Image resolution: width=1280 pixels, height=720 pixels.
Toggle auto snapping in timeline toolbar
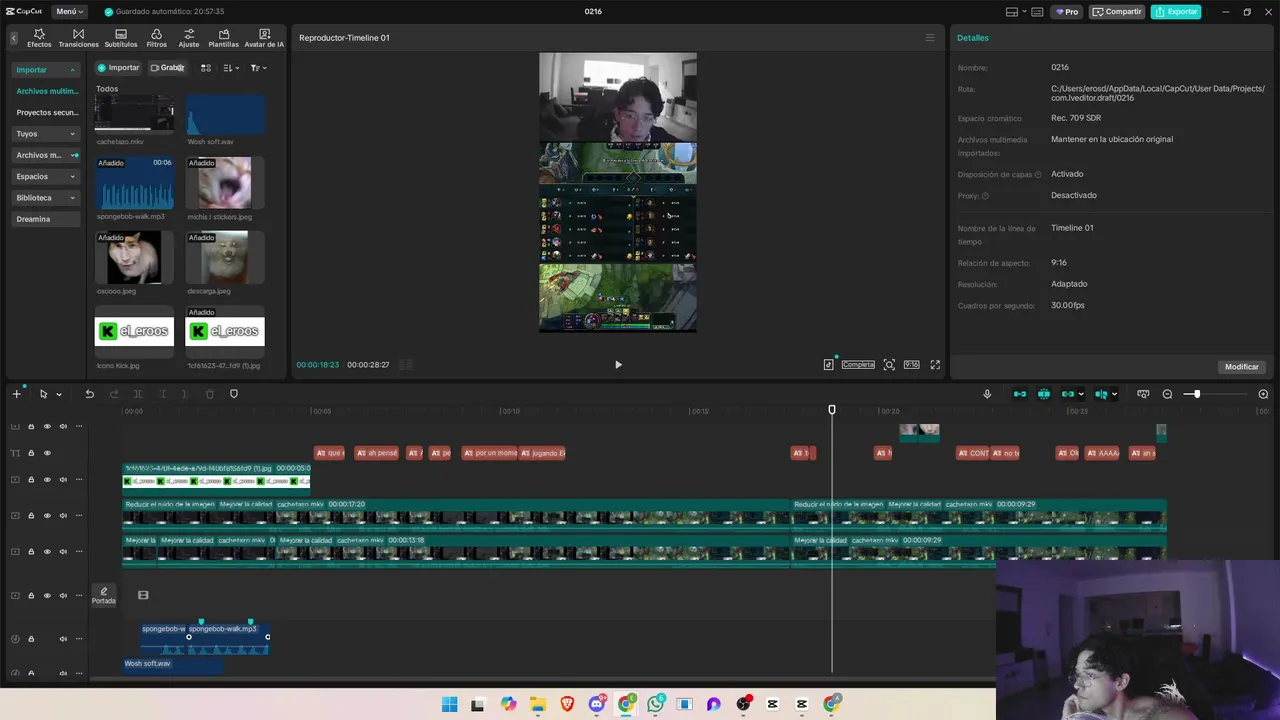1044,394
